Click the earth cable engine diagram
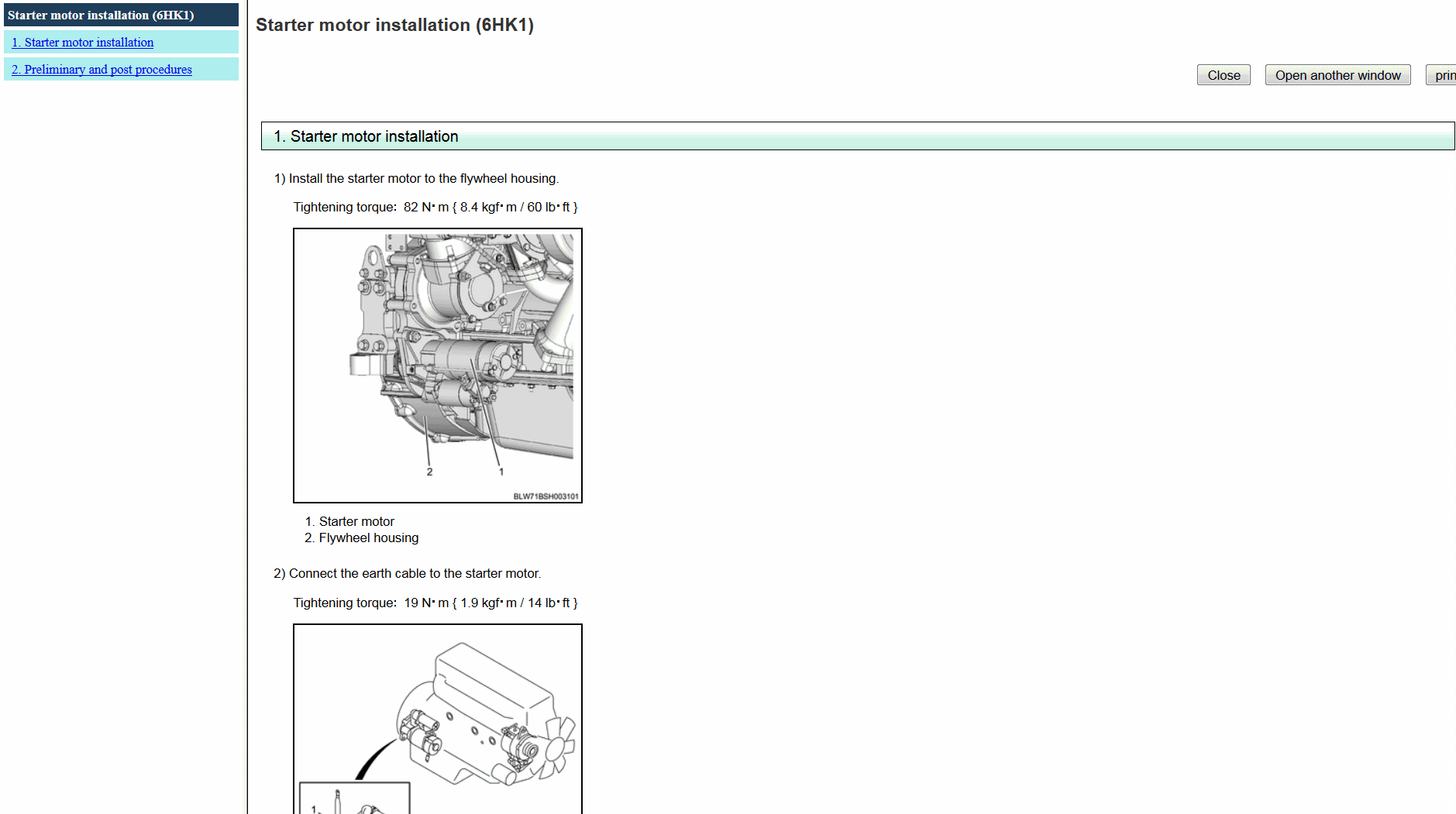The height and width of the screenshot is (814, 1456). tap(438, 719)
